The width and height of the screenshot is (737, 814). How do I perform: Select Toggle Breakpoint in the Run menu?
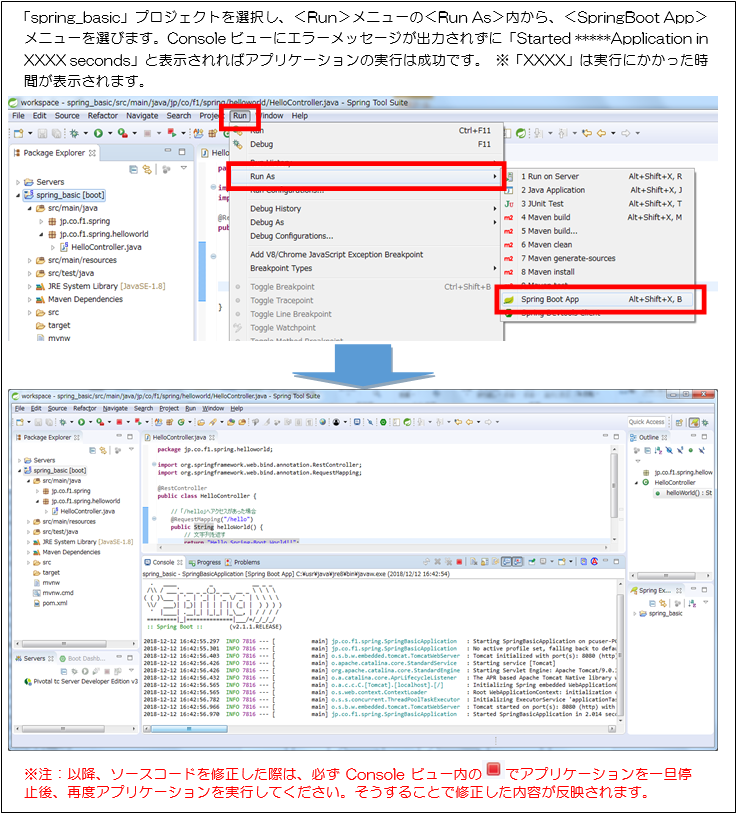(x=282, y=287)
